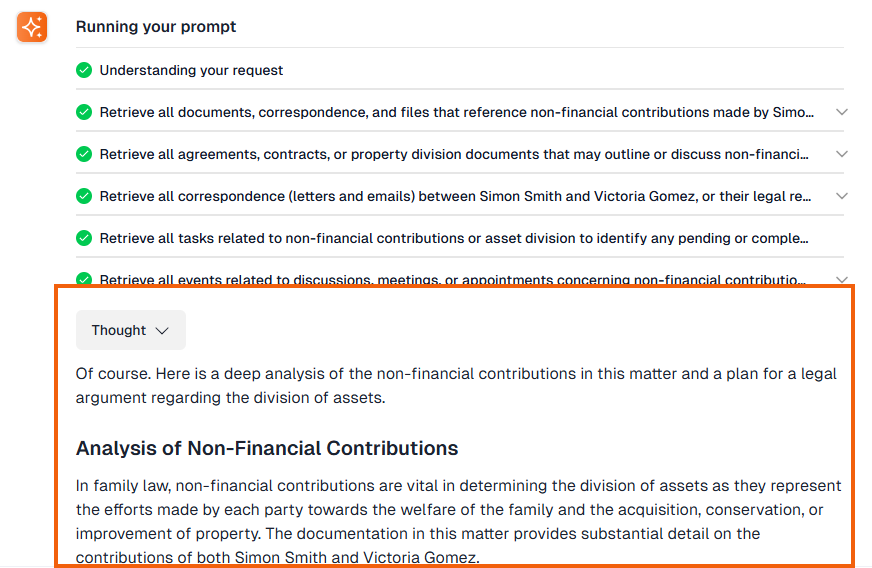Click green checkmark beside Understanding your request
Viewport: 872px width, 568px height.
(84, 71)
